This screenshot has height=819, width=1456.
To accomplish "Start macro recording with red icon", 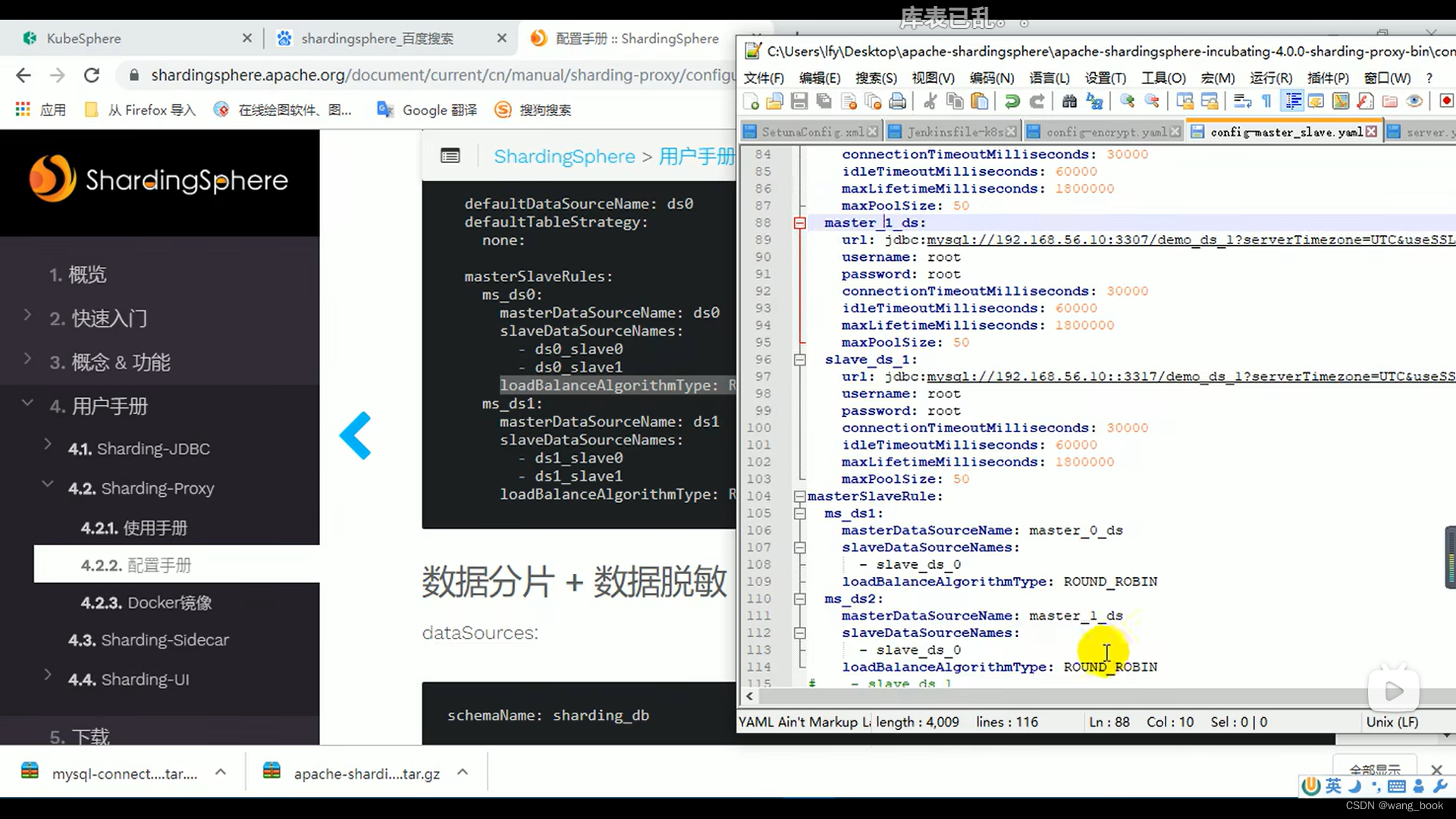I will (1446, 101).
